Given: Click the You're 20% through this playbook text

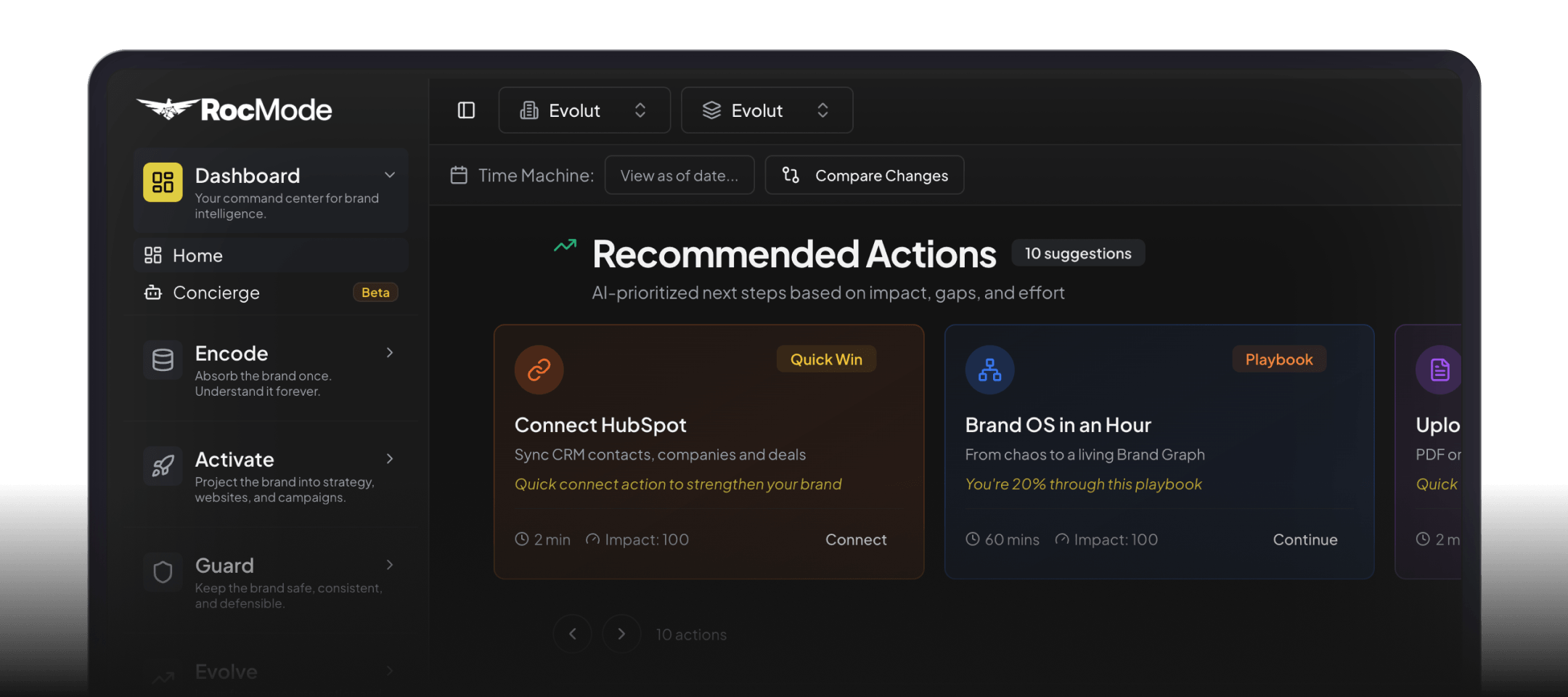Looking at the screenshot, I should pos(1083,484).
